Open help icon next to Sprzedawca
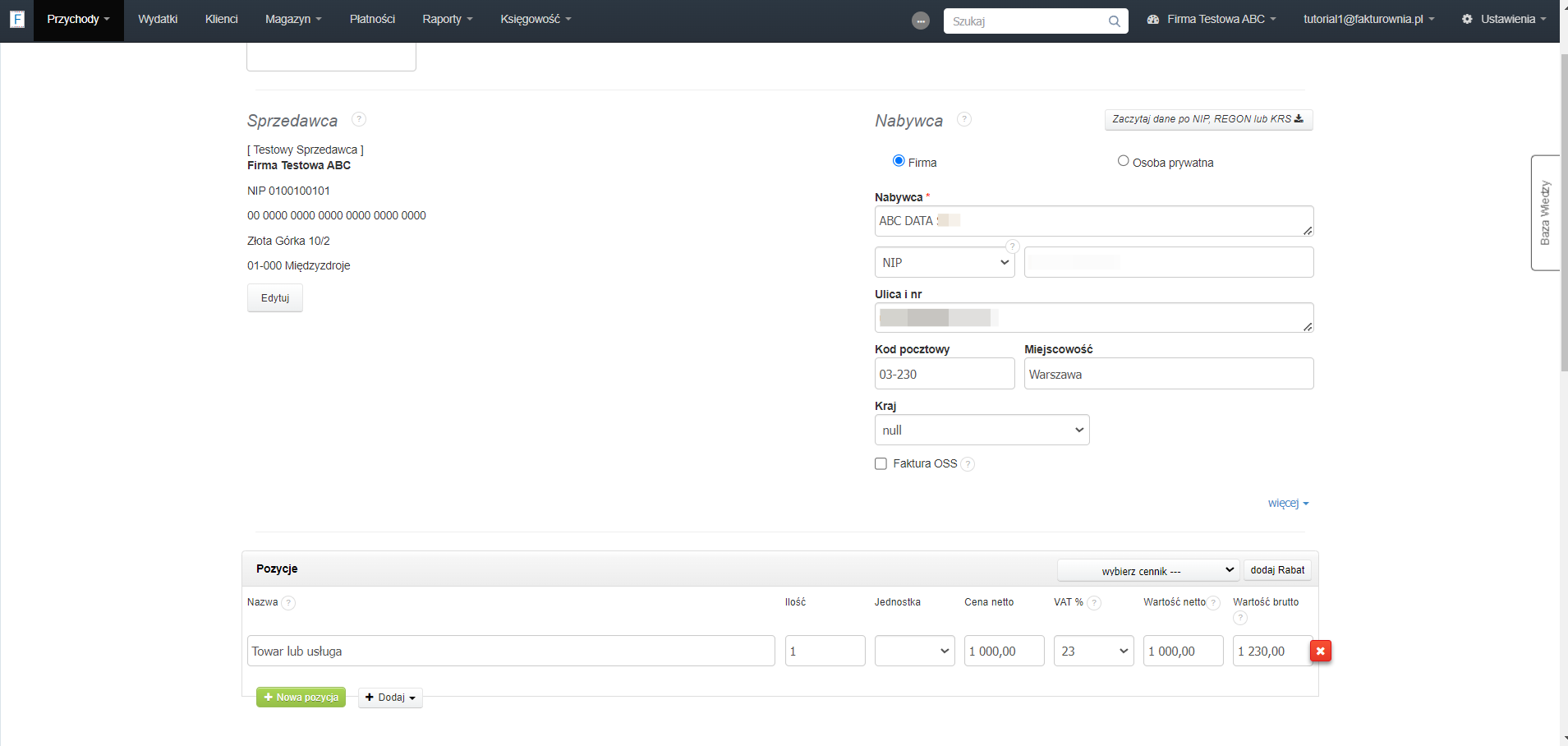Viewport: 1568px width, 746px height. 359,119
